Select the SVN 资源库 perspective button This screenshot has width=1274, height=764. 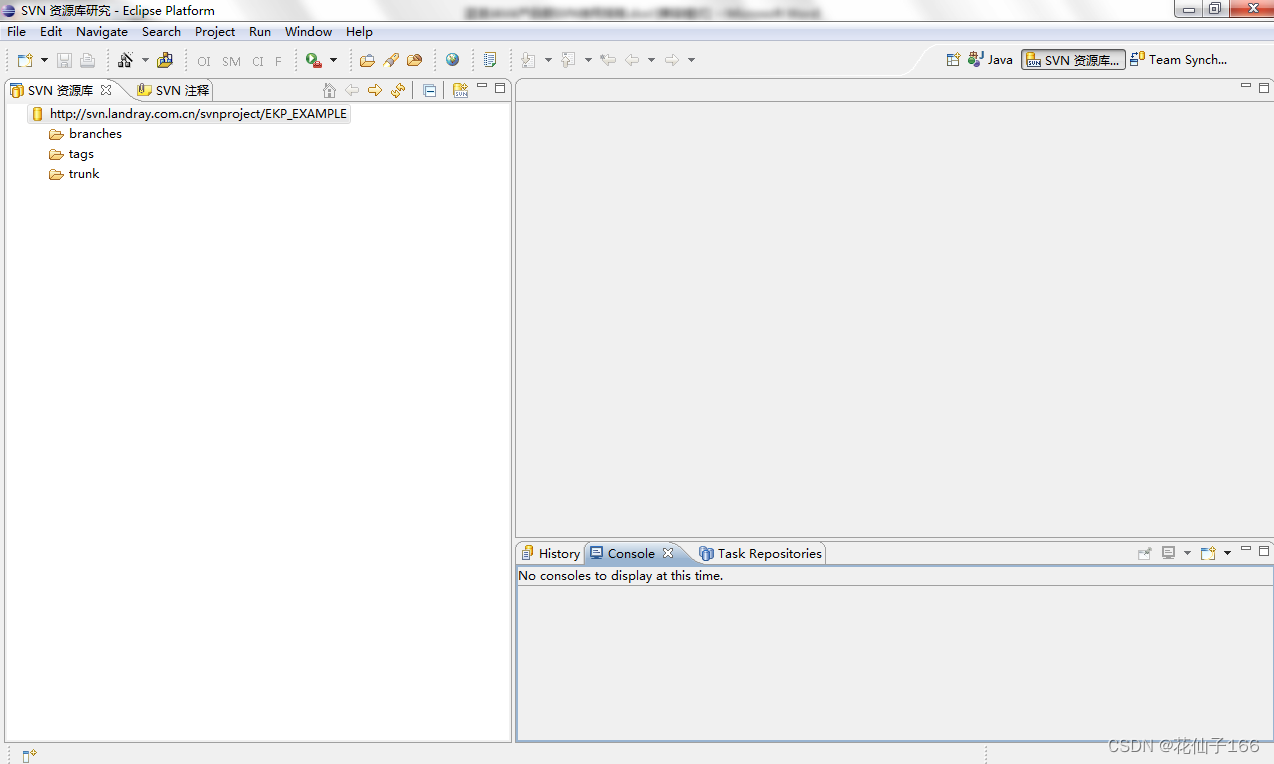pyautogui.click(x=1073, y=60)
